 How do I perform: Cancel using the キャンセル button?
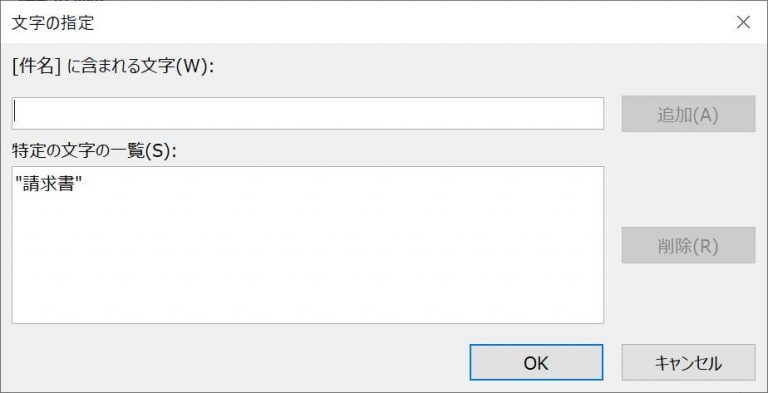click(688, 363)
